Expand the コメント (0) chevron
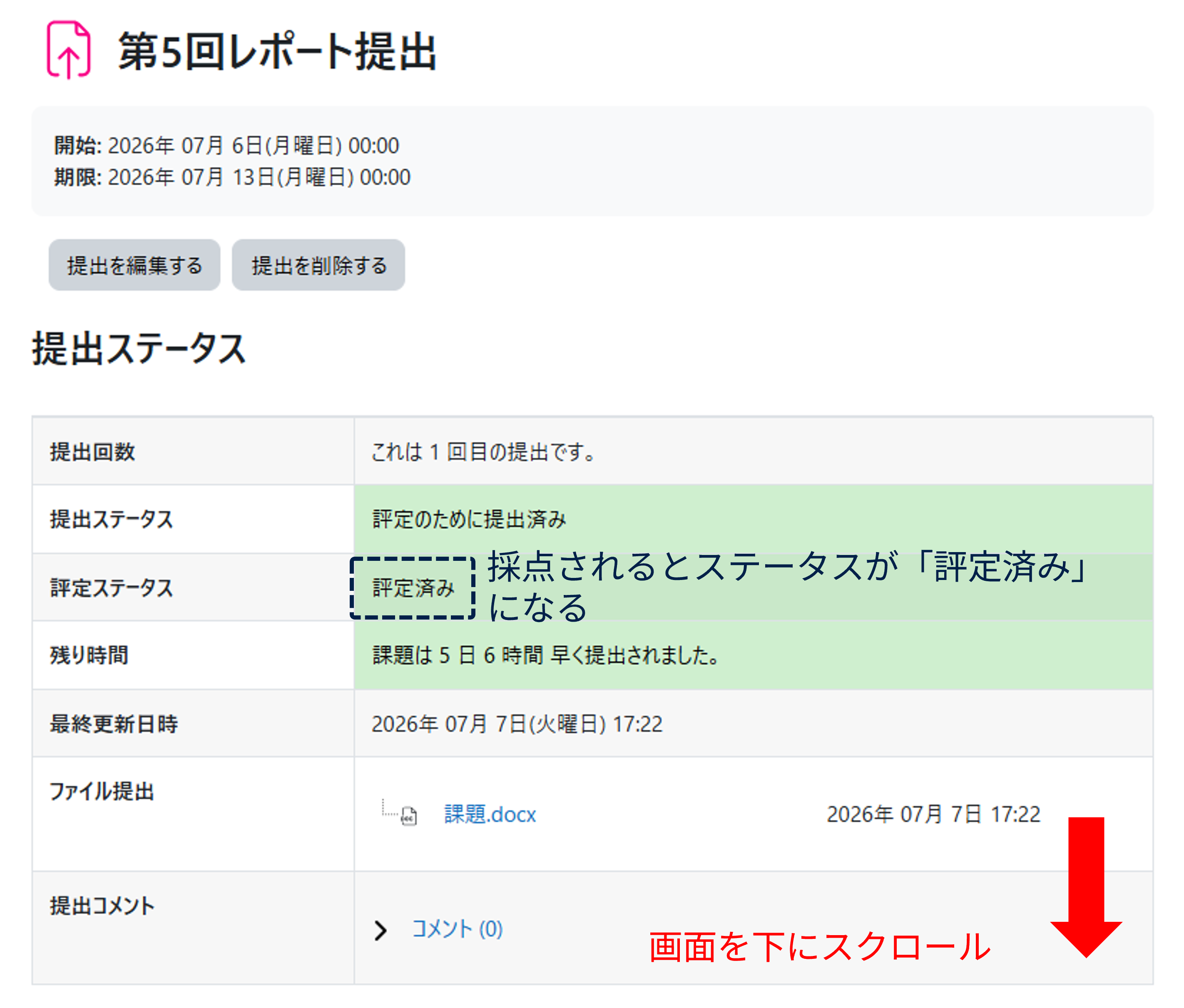The height and width of the screenshot is (1008, 1184). coord(381,930)
